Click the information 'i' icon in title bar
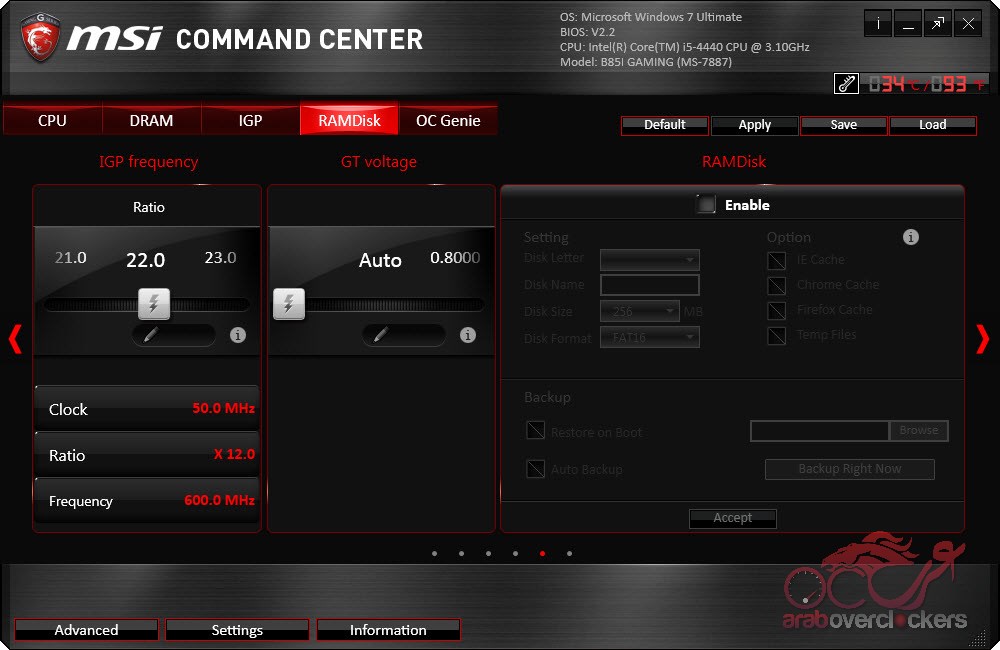1000x650 pixels. point(878,25)
